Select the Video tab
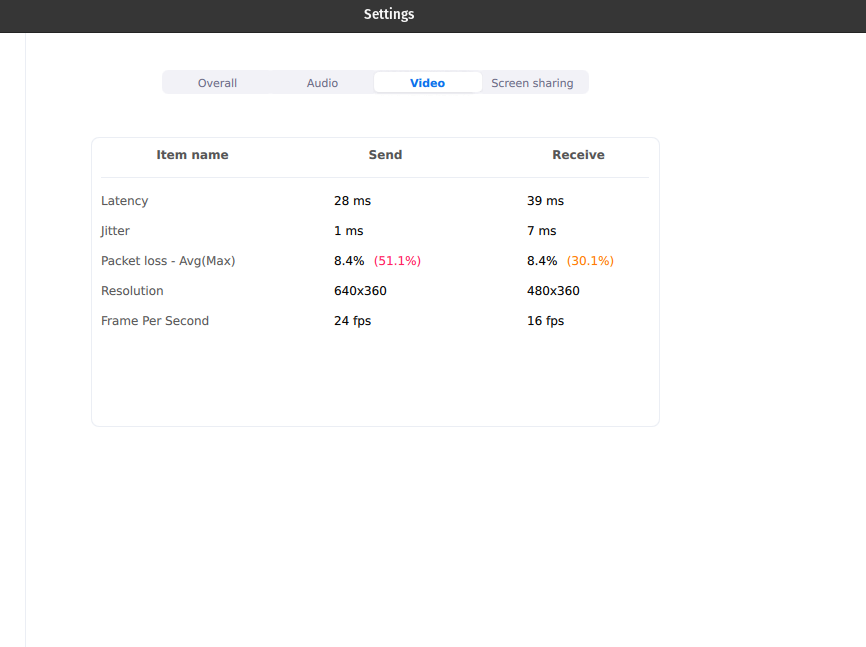866x647 pixels. 427,83
